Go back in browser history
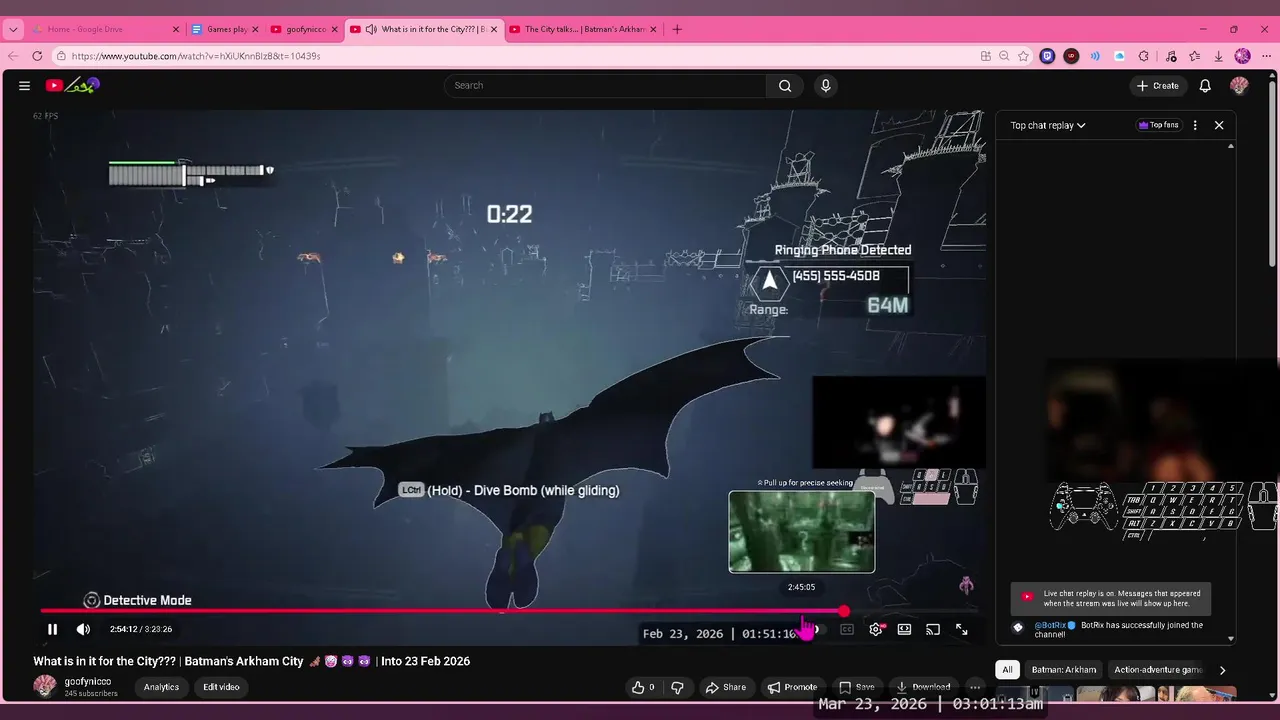 (13, 56)
